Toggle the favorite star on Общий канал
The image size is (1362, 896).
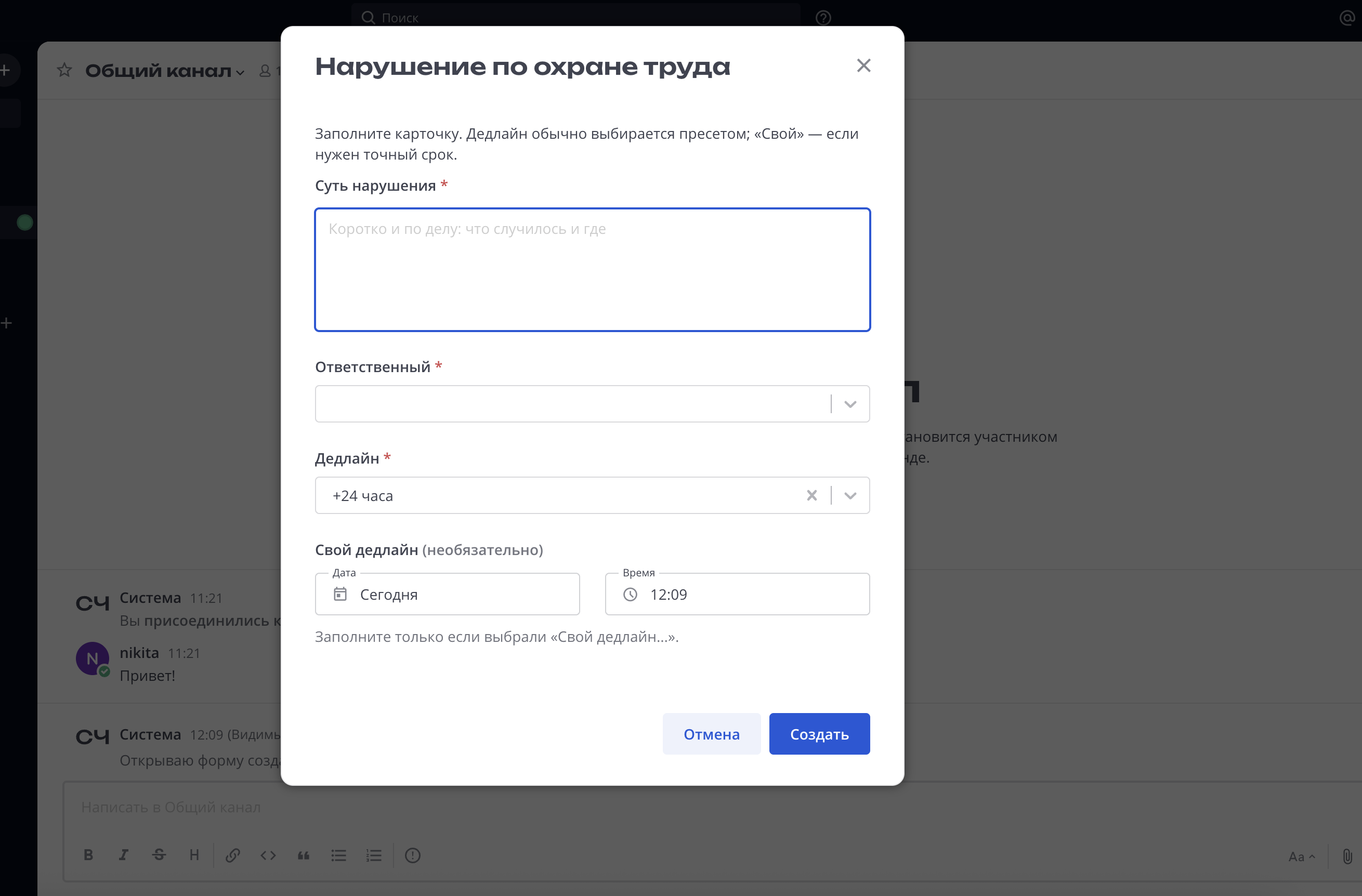[64, 70]
